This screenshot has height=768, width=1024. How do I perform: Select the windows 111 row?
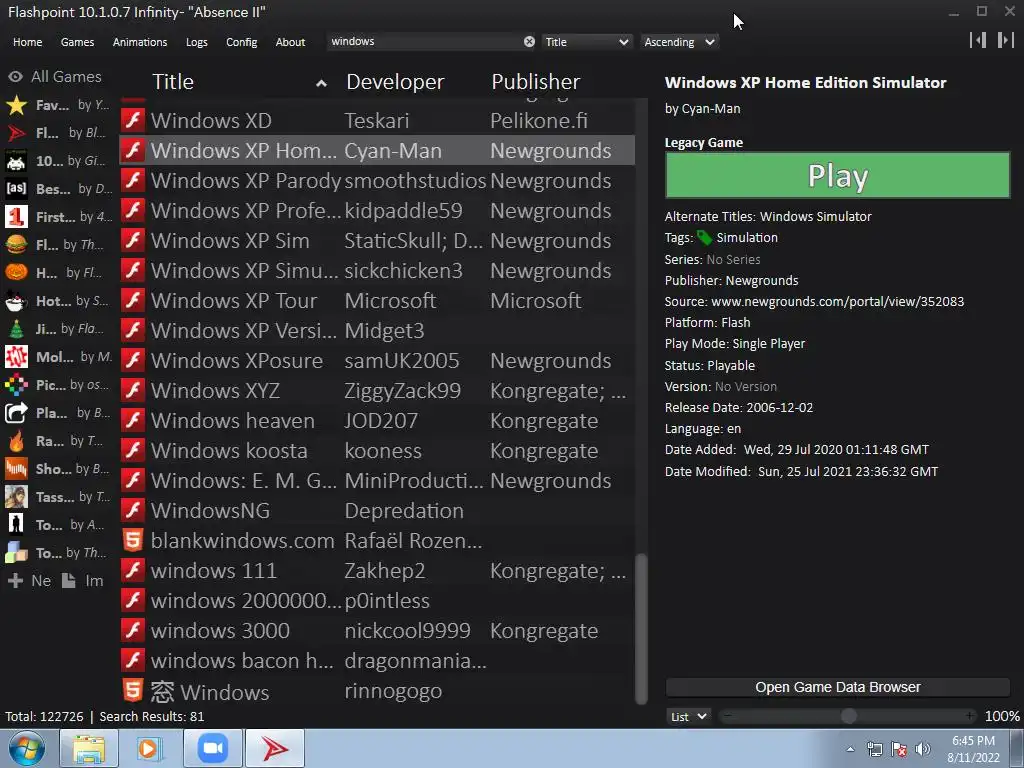[x=377, y=571]
